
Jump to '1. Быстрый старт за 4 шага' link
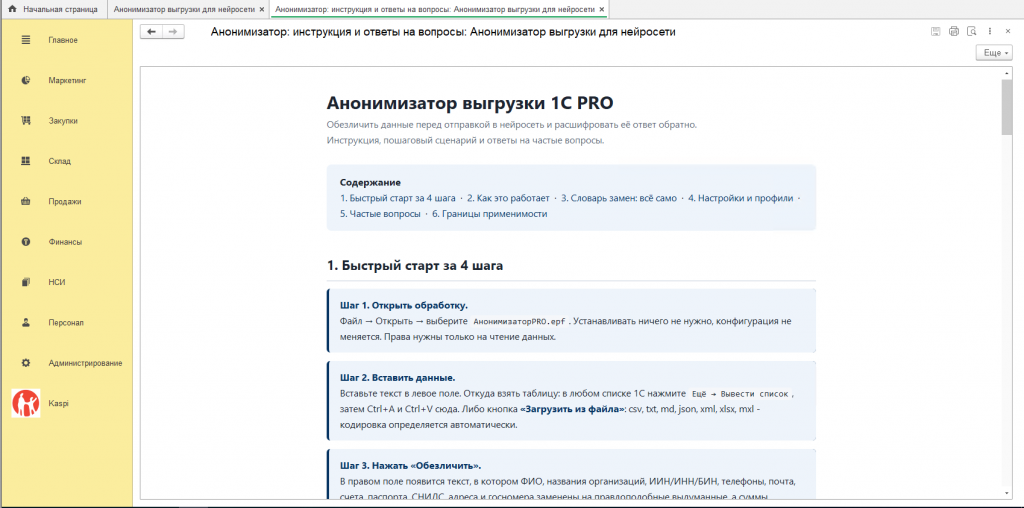click(x=398, y=198)
